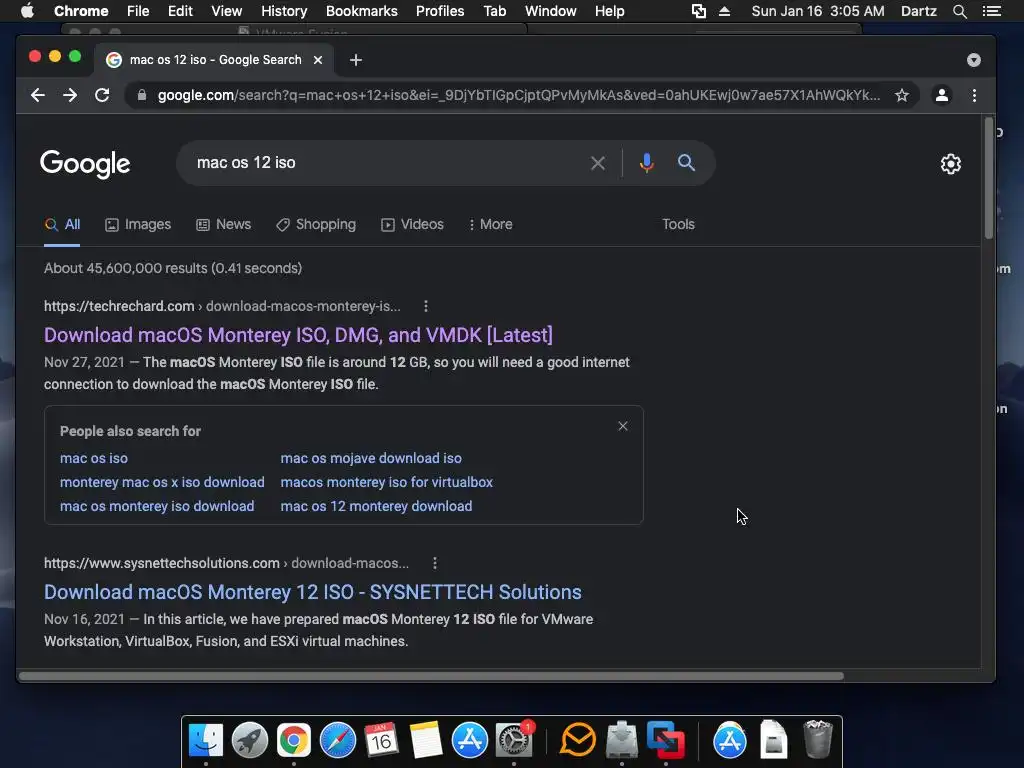Open Spotlight search in the menu bar

pos(959,11)
